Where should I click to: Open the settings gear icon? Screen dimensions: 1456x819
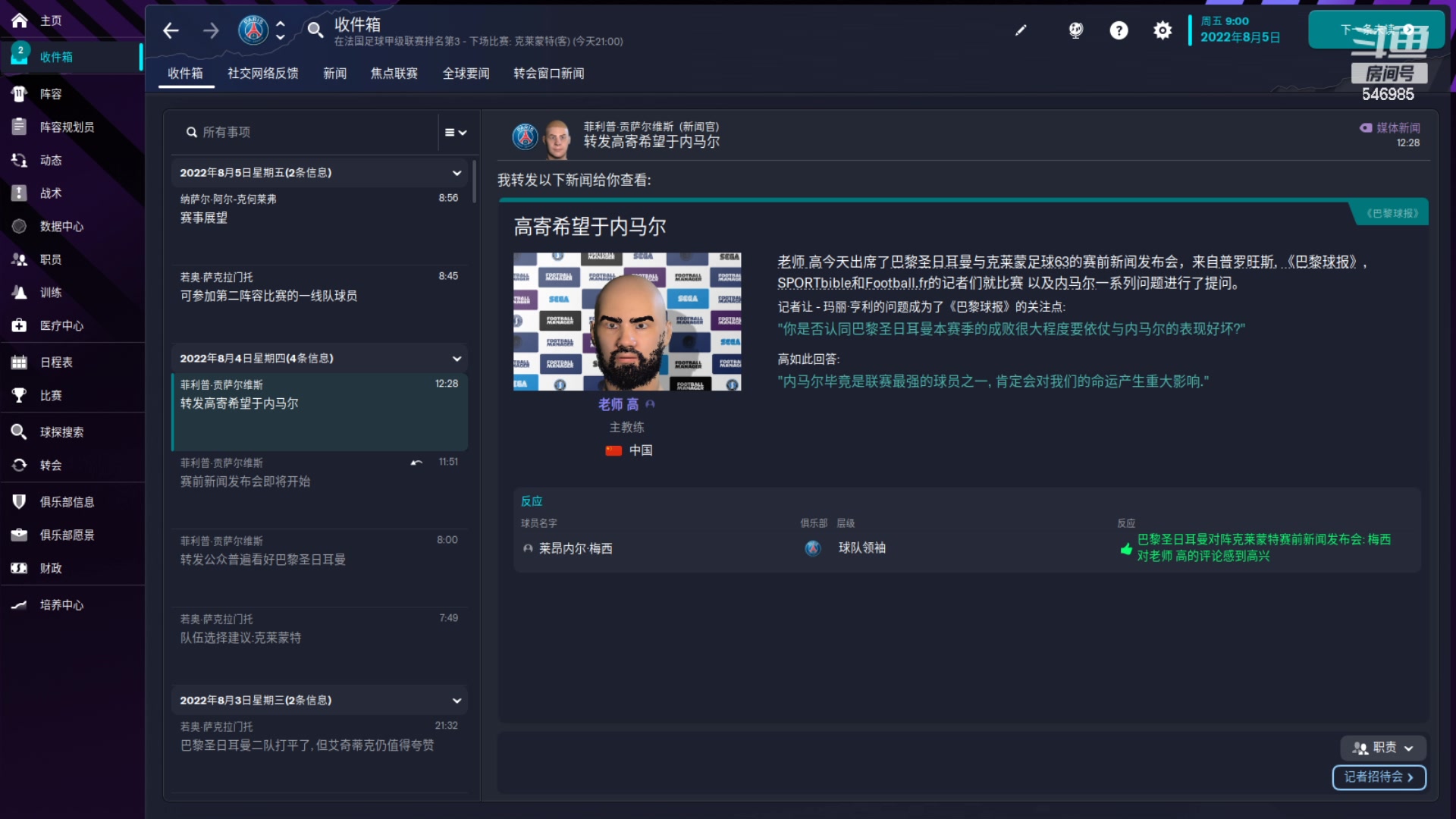point(1163,30)
